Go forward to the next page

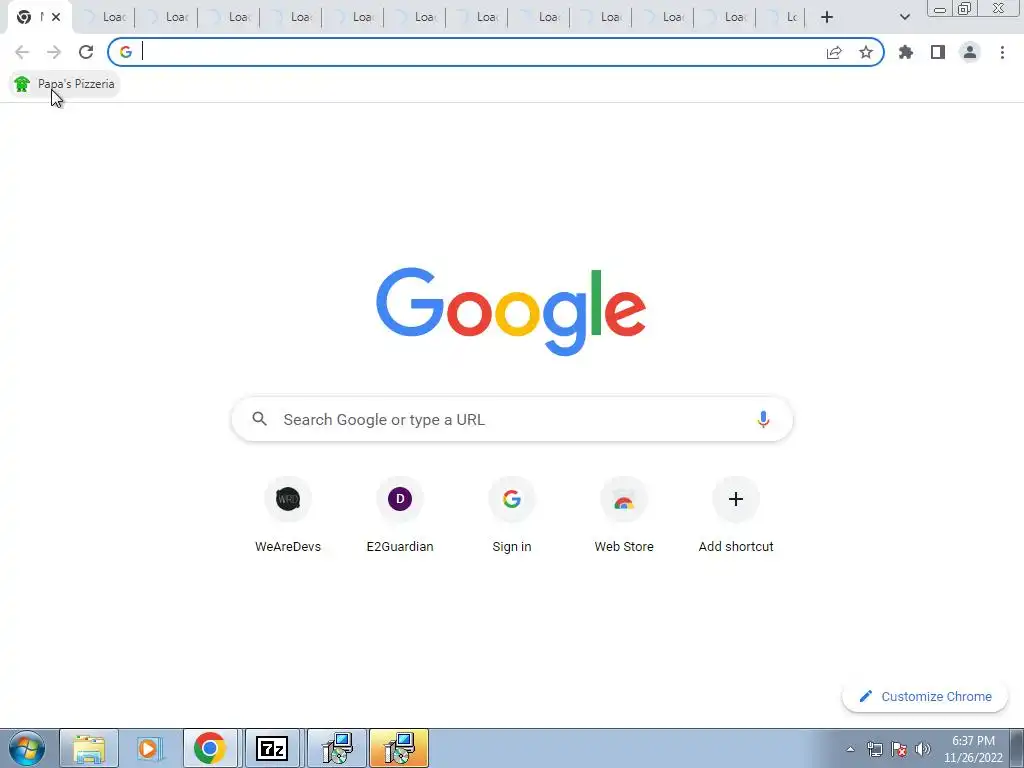[x=54, y=52]
